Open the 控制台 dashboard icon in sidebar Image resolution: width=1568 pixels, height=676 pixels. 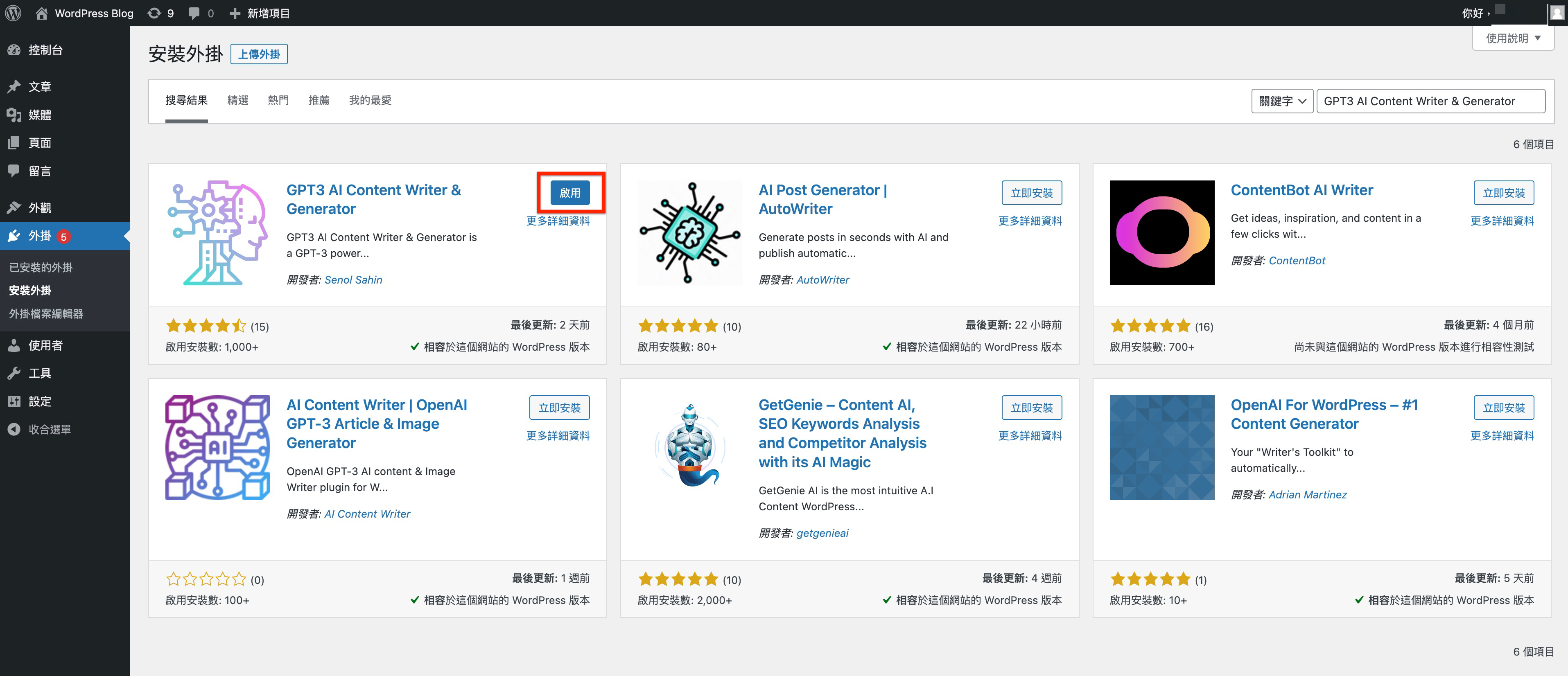[14, 50]
